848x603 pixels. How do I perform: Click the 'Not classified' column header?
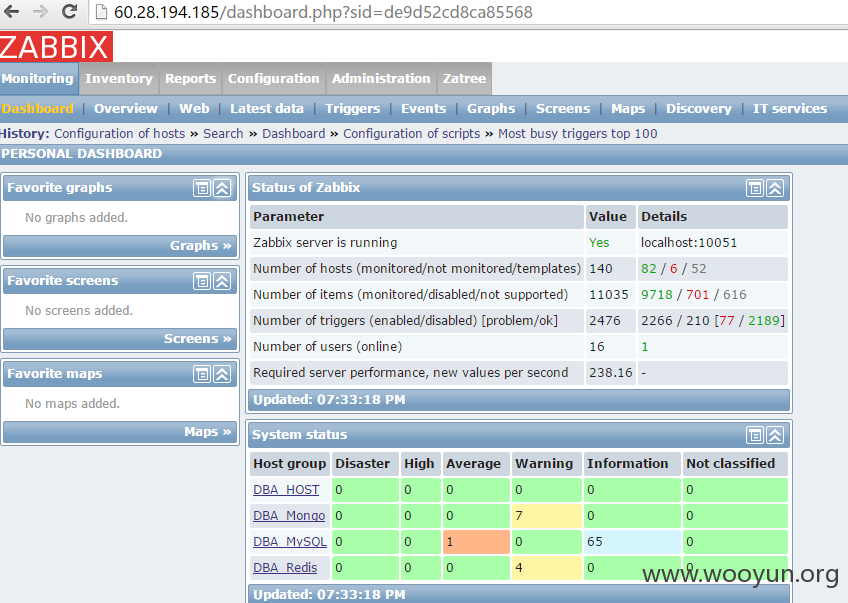tap(736, 463)
